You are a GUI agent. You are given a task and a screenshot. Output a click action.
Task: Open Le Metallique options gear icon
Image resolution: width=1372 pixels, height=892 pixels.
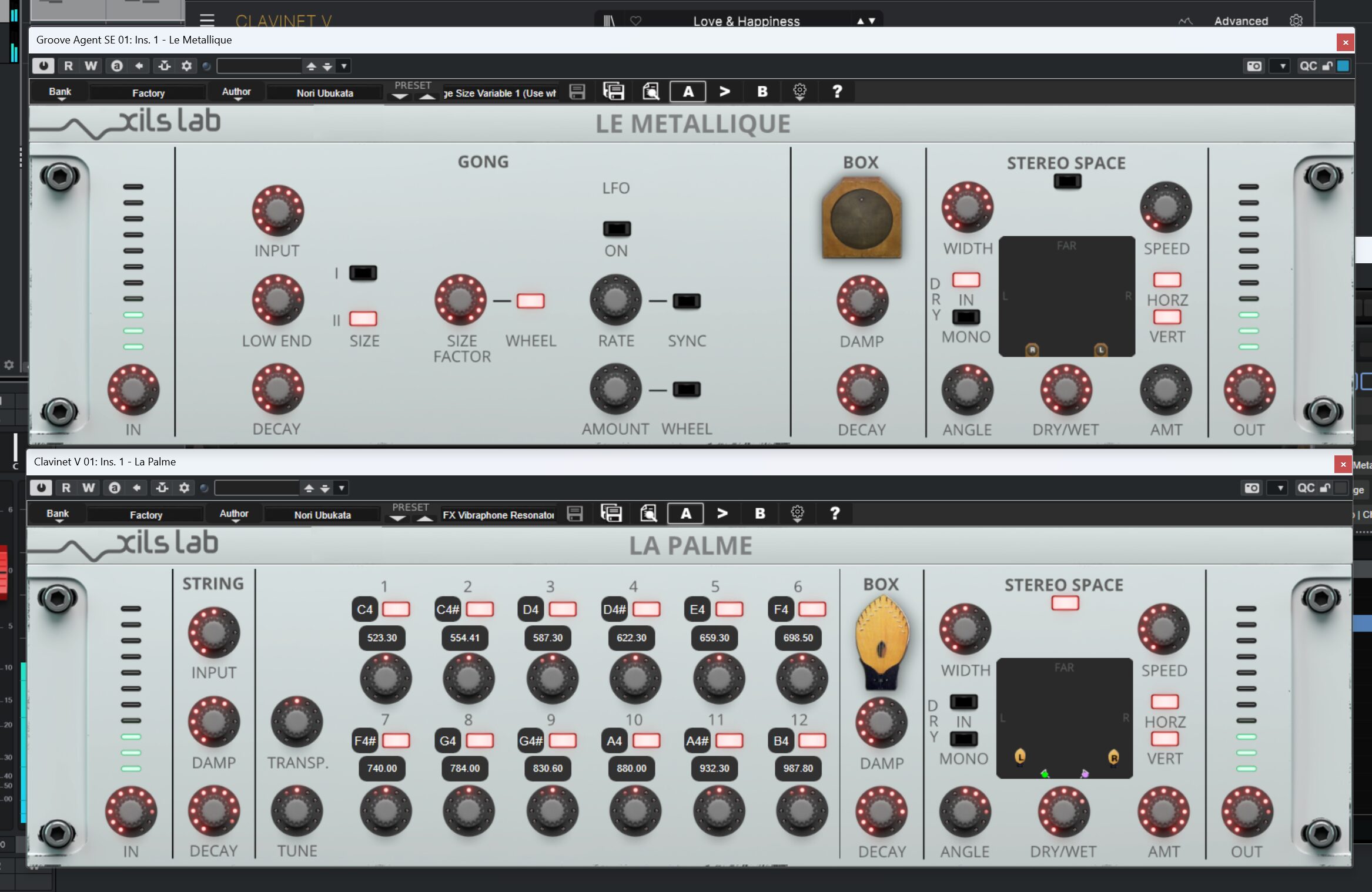pos(799,91)
